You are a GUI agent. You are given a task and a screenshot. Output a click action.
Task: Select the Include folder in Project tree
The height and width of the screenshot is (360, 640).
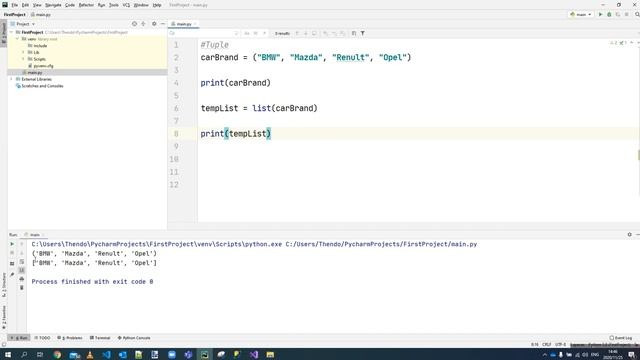click(x=38, y=46)
